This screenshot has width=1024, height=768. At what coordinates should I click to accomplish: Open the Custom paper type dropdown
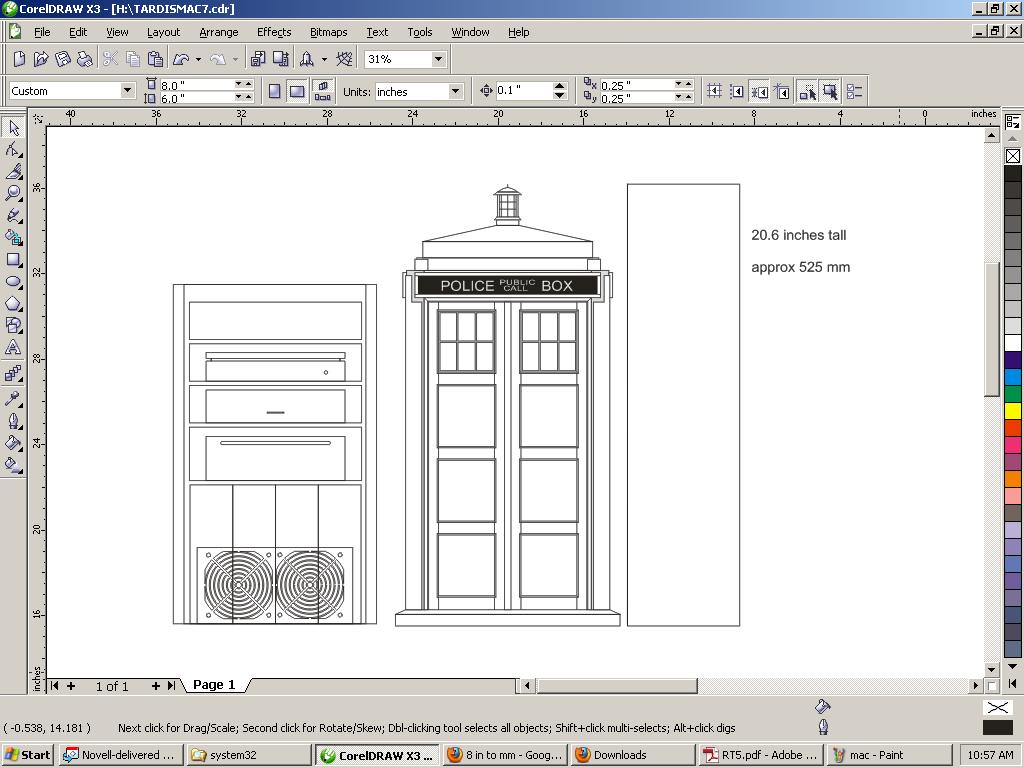[x=128, y=90]
